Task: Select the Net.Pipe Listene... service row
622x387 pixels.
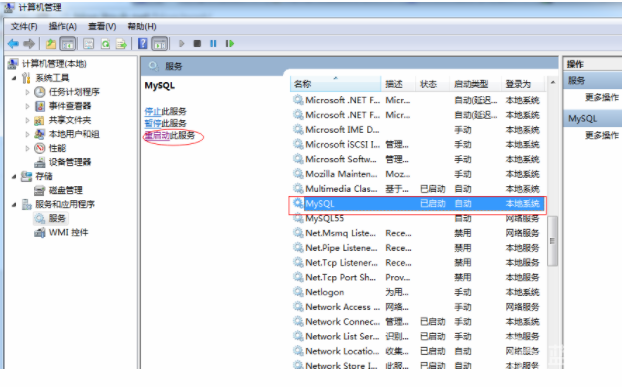Action: coord(417,248)
